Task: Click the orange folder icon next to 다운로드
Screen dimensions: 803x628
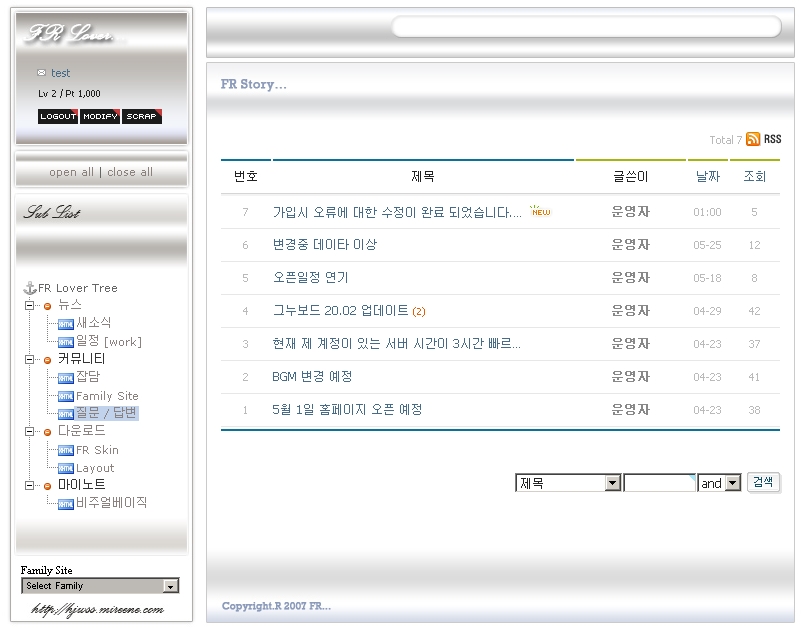Action: (x=48, y=432)
